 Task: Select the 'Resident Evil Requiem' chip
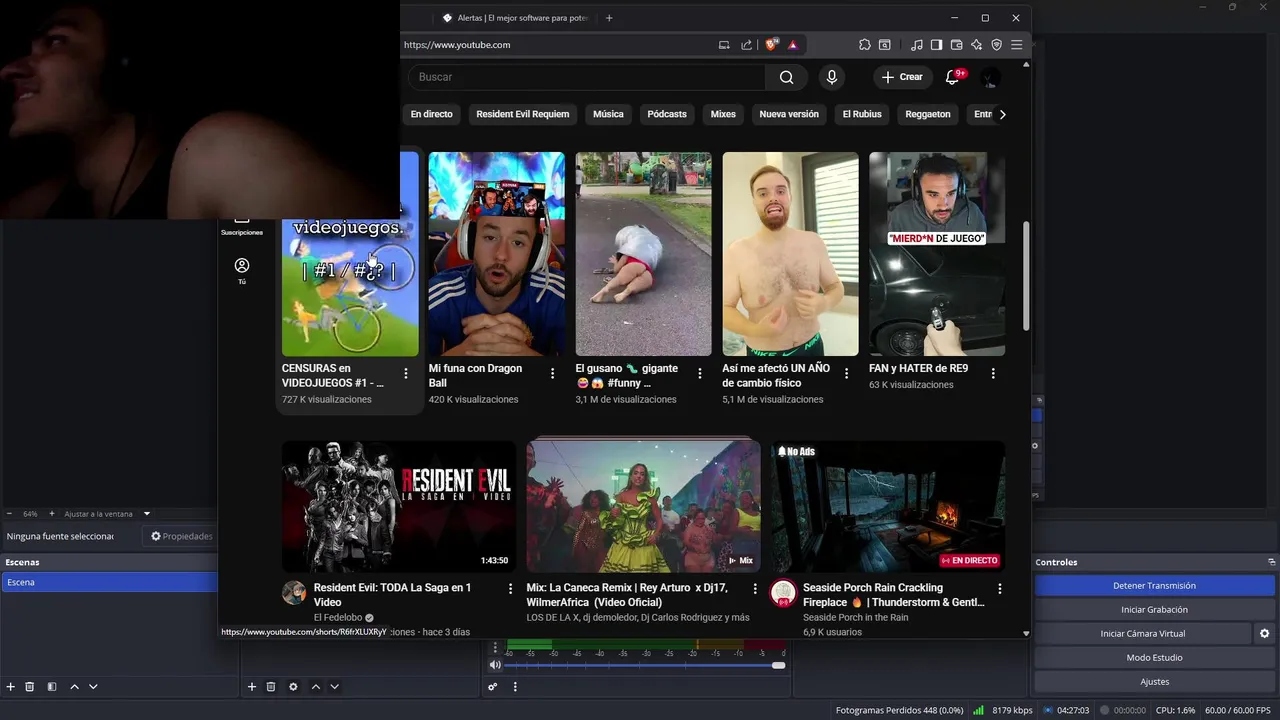click(522, 114)
